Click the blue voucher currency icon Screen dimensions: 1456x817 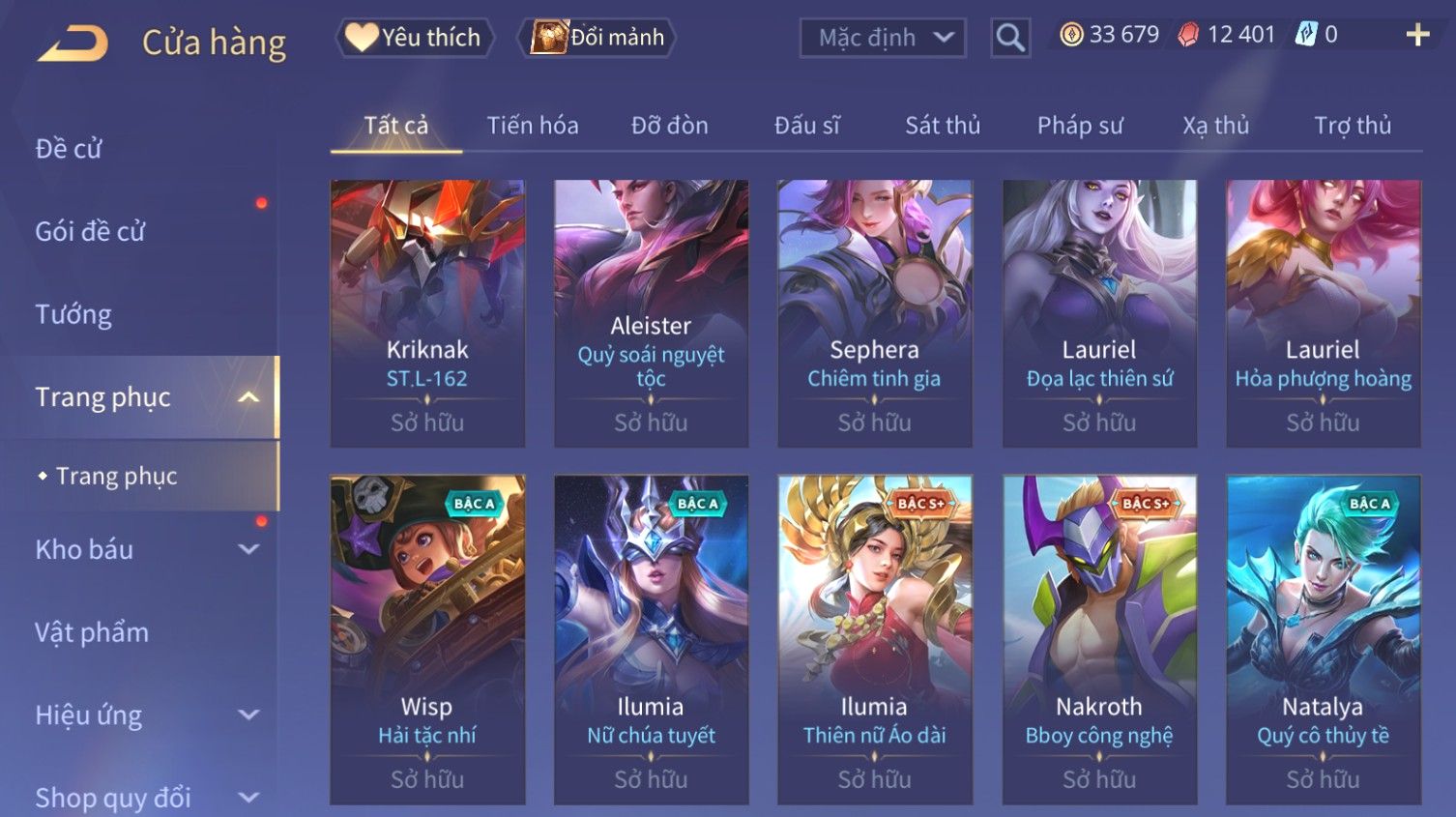tap(1306, 35)
